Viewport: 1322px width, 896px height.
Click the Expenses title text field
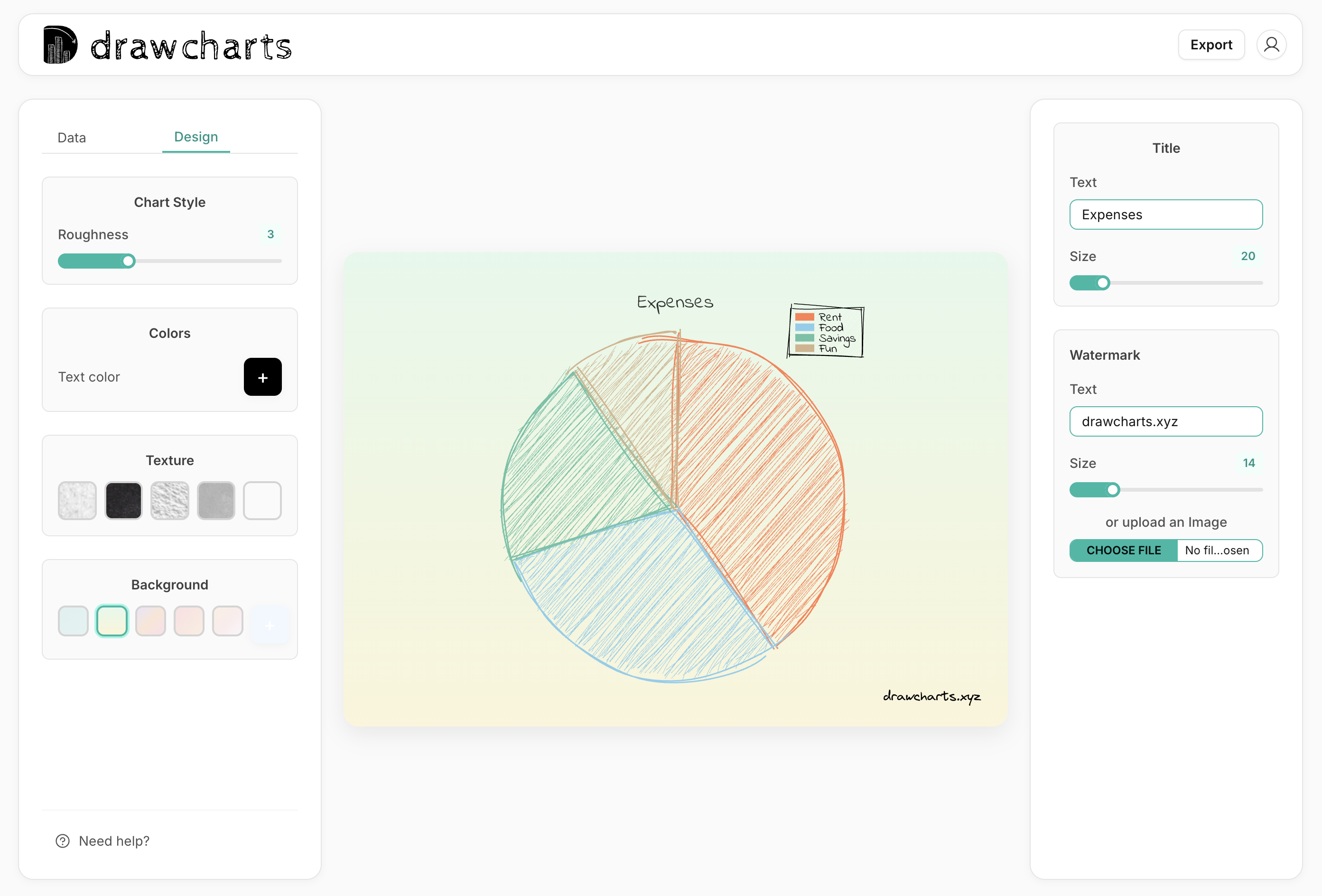point(1165,215)
